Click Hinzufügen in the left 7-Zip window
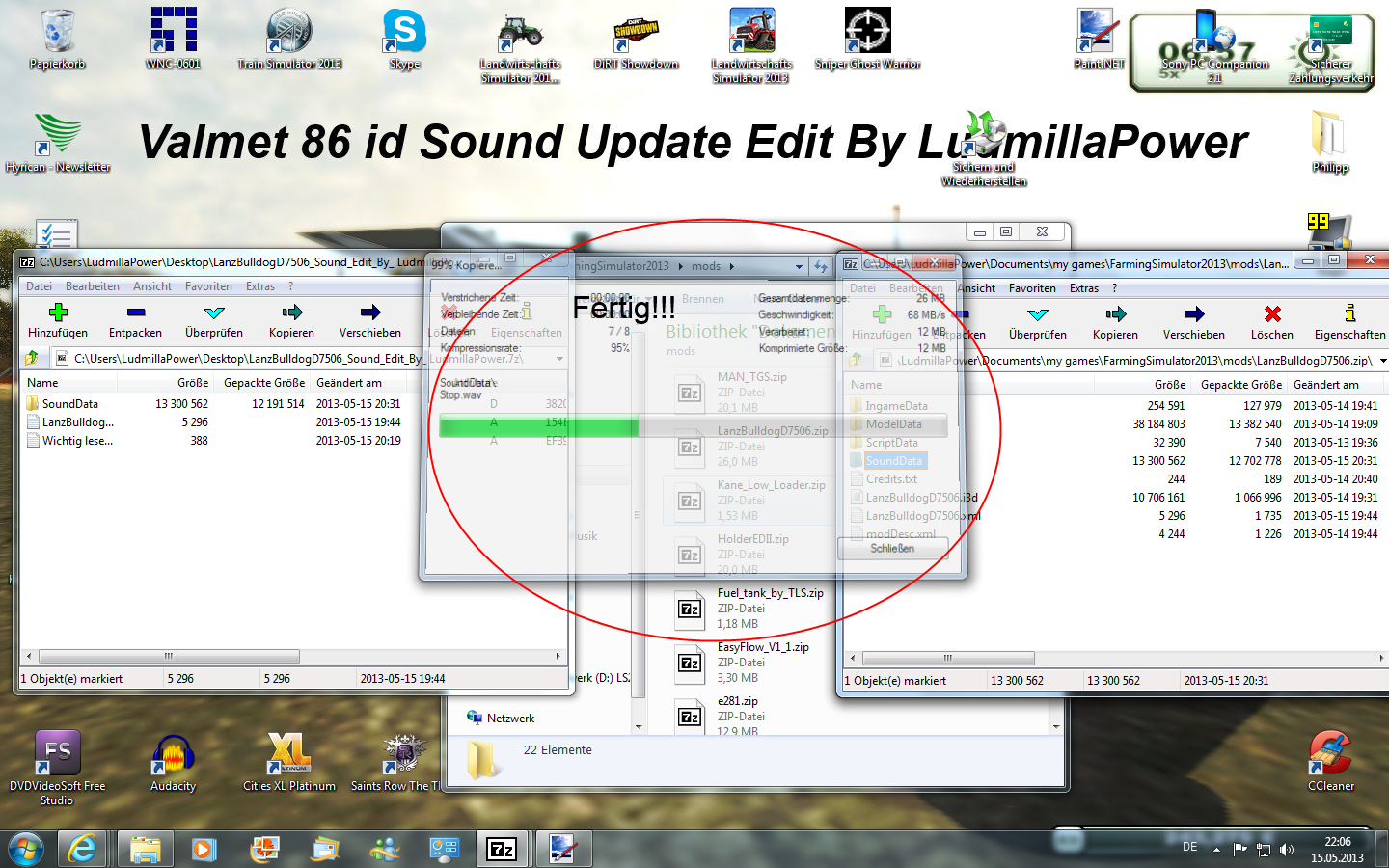Viewport: 1389px width, 868px height. 58,321
